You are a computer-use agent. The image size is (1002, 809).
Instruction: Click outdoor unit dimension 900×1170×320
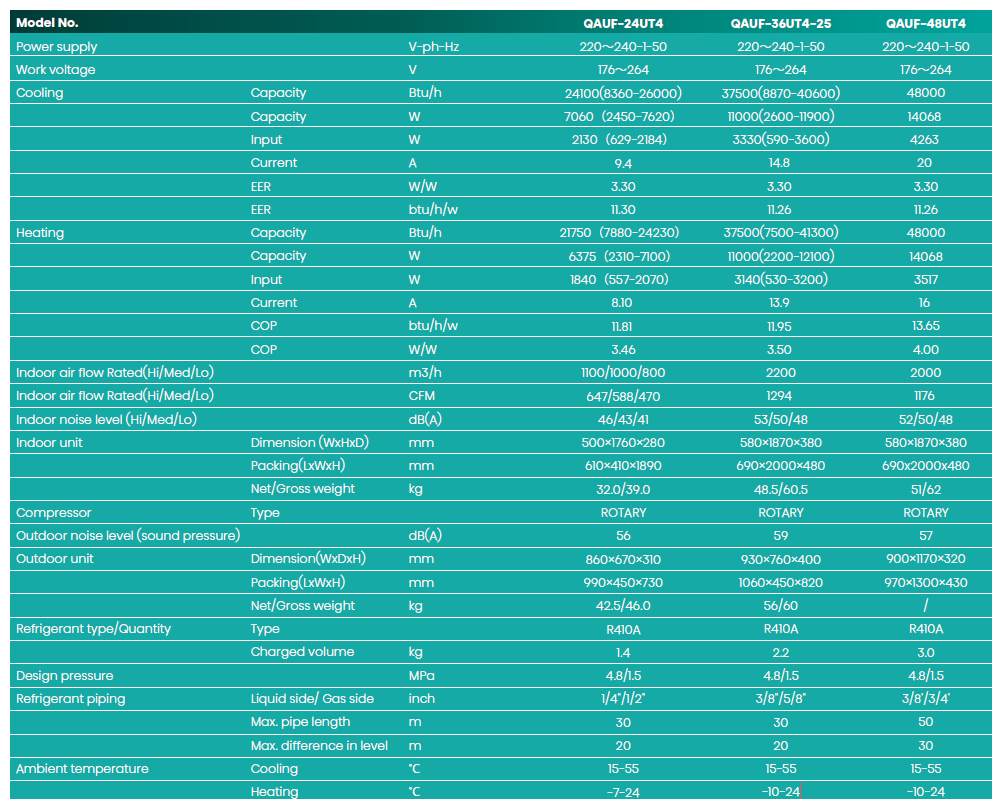pos(925,559)
